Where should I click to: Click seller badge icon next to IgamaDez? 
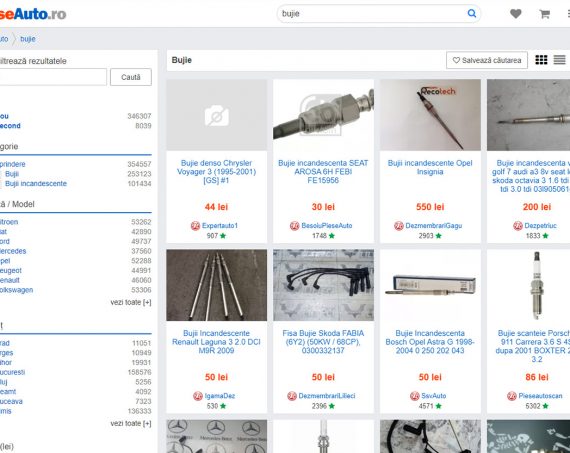click(198, 396)
